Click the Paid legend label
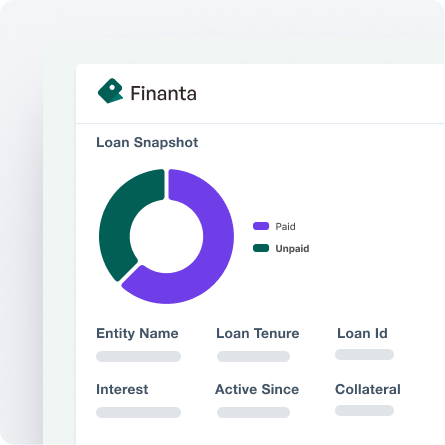 click(285, 227)
